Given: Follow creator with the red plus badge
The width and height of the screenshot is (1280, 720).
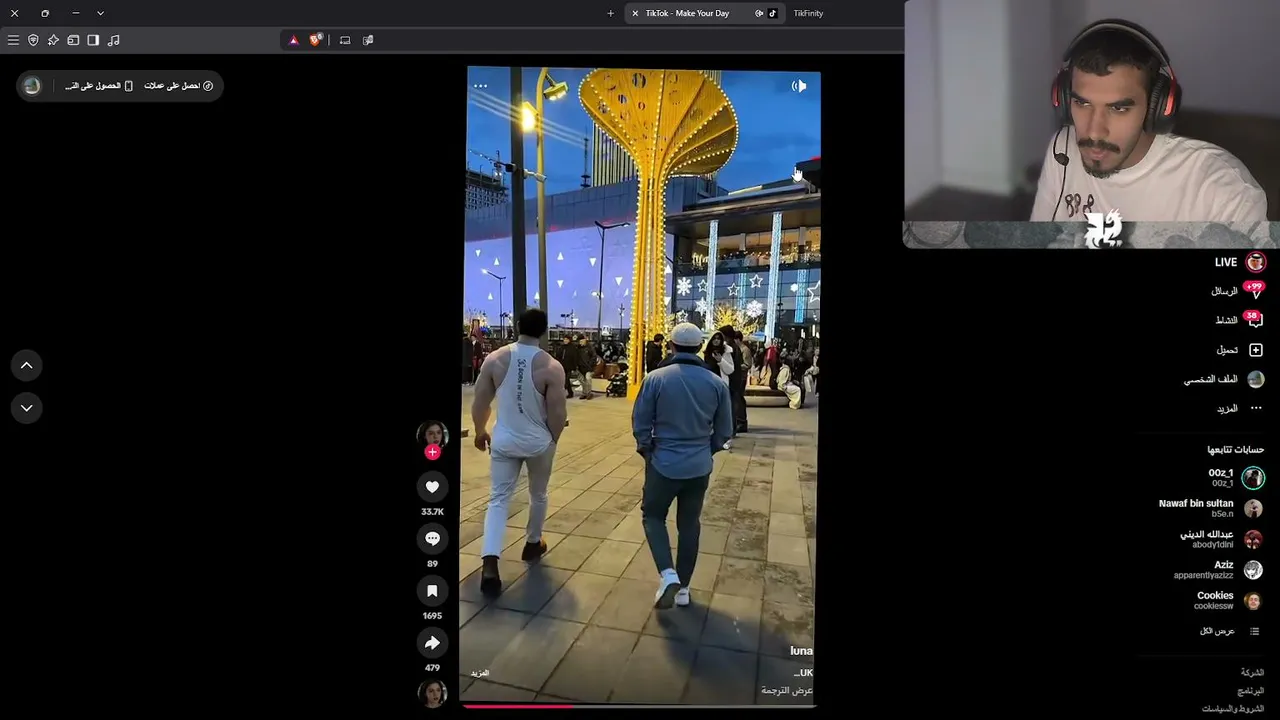Looking at the screenshot, I should coord(432,452).
